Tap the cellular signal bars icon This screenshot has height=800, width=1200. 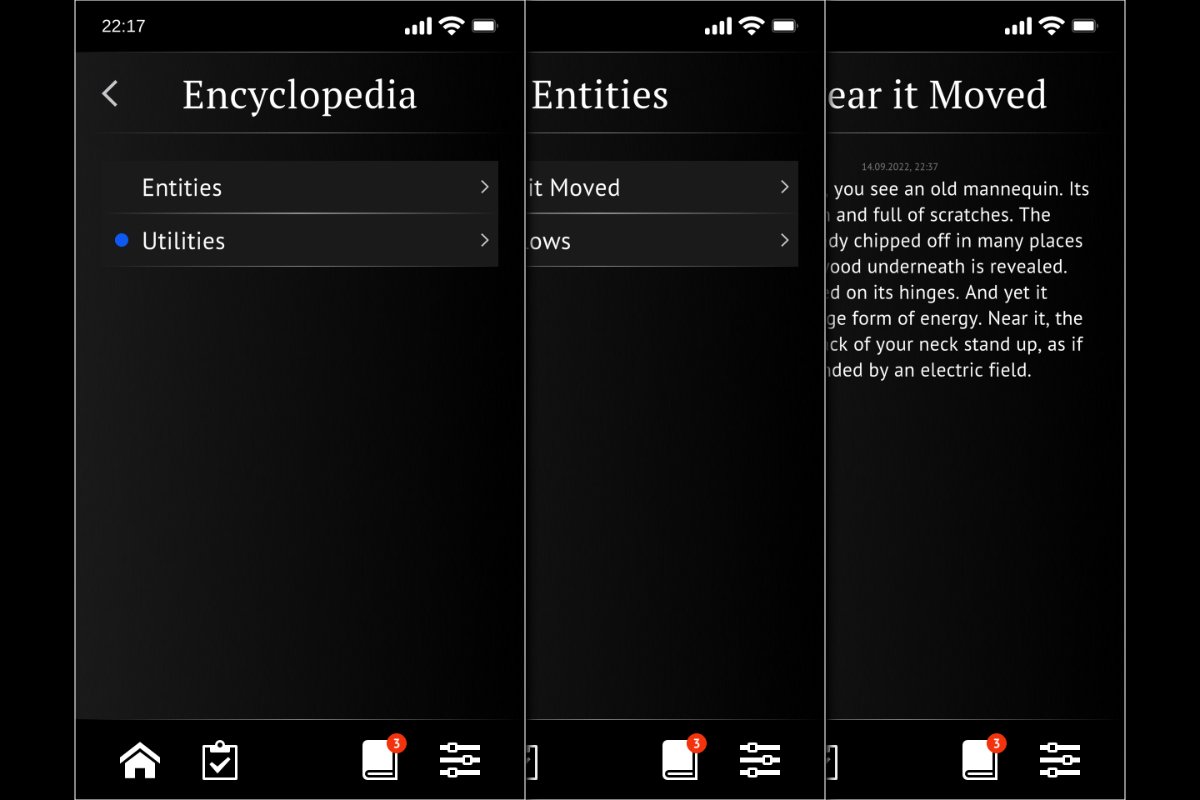[416, 25]
